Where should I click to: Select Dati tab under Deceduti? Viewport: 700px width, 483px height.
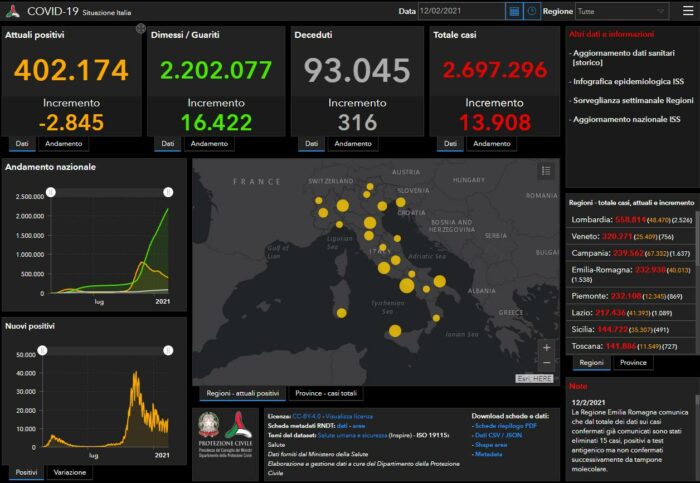[x=312, y=144]
